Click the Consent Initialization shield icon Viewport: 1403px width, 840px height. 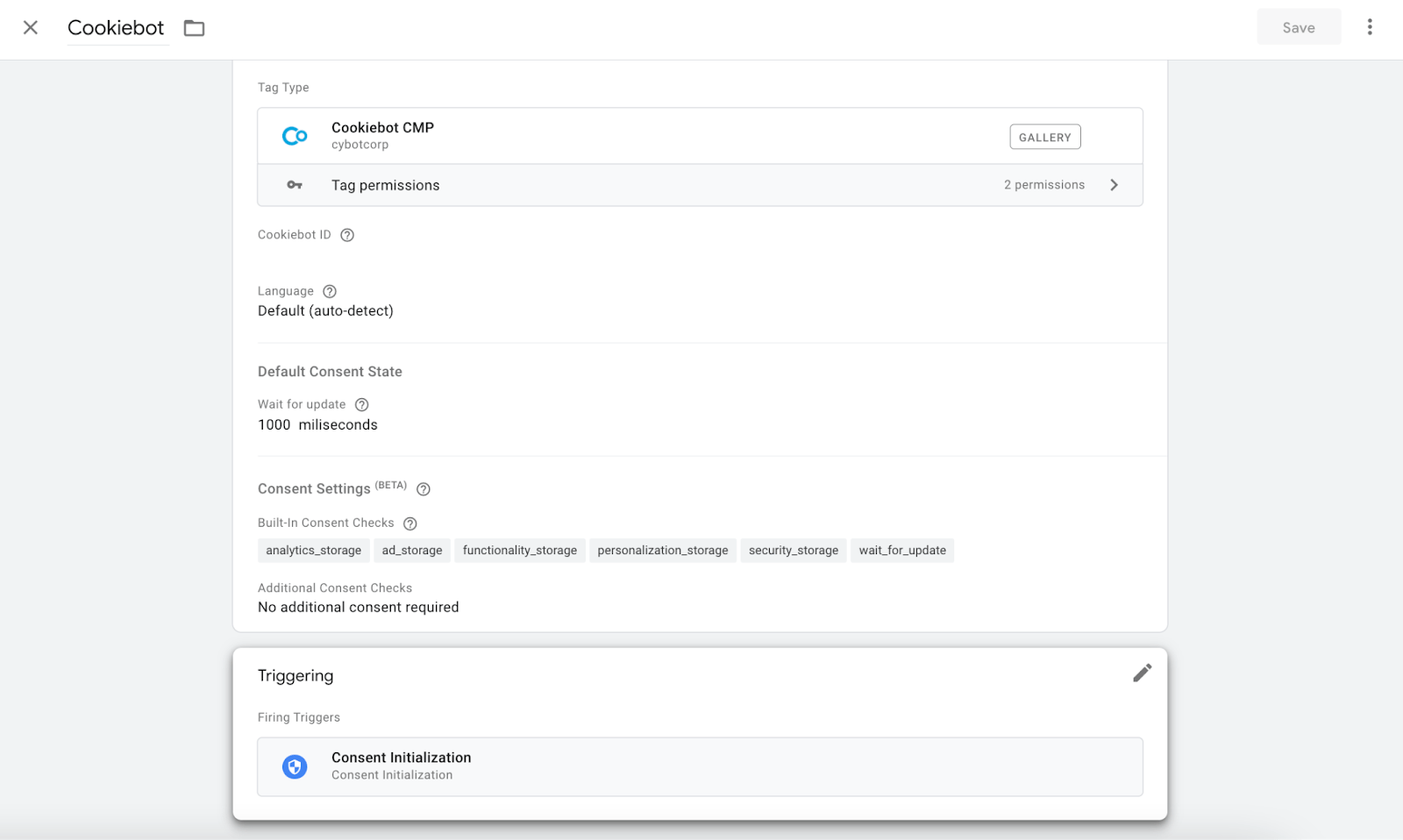[295, 766]
